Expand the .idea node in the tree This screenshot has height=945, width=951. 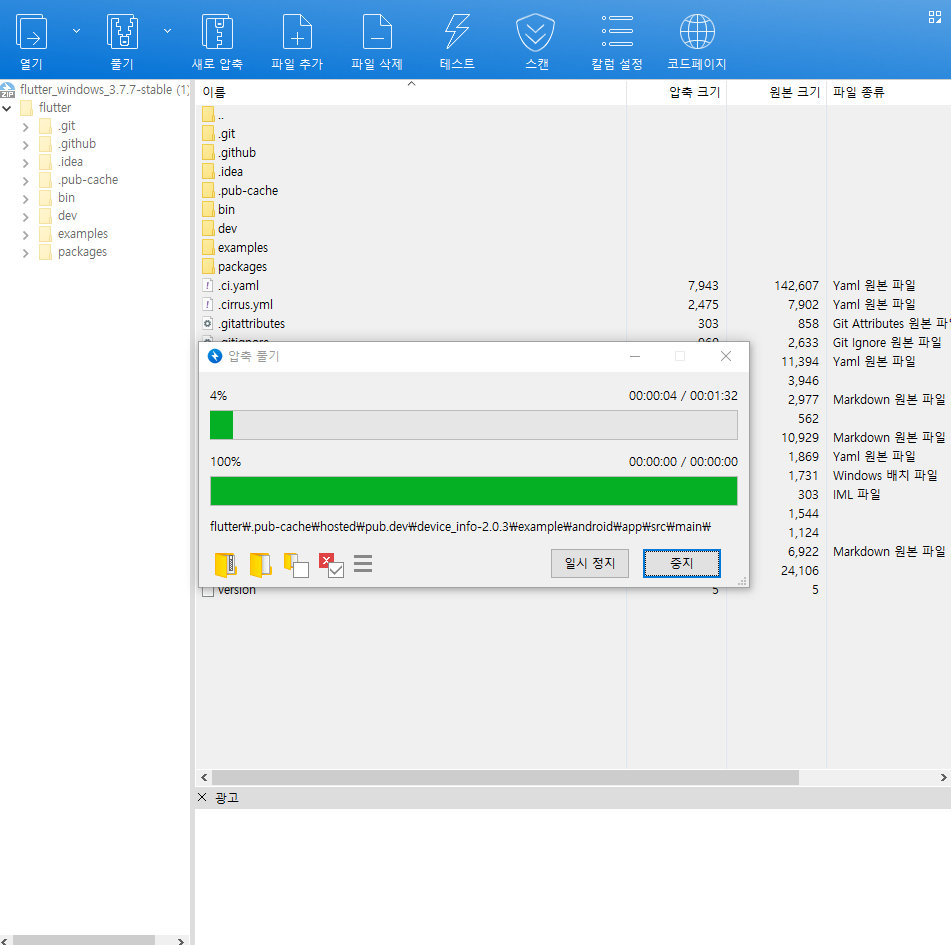pos(25,163)
